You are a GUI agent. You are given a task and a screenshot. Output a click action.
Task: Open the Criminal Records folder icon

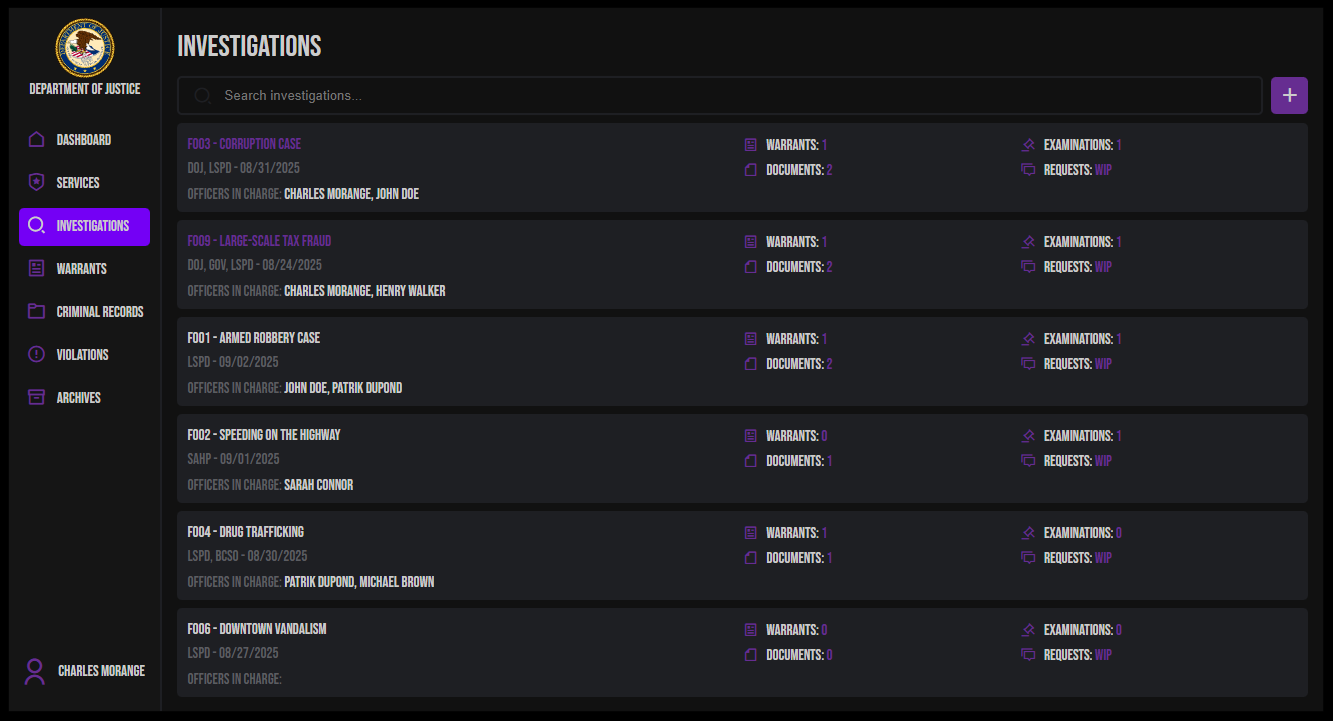[34, 311]
